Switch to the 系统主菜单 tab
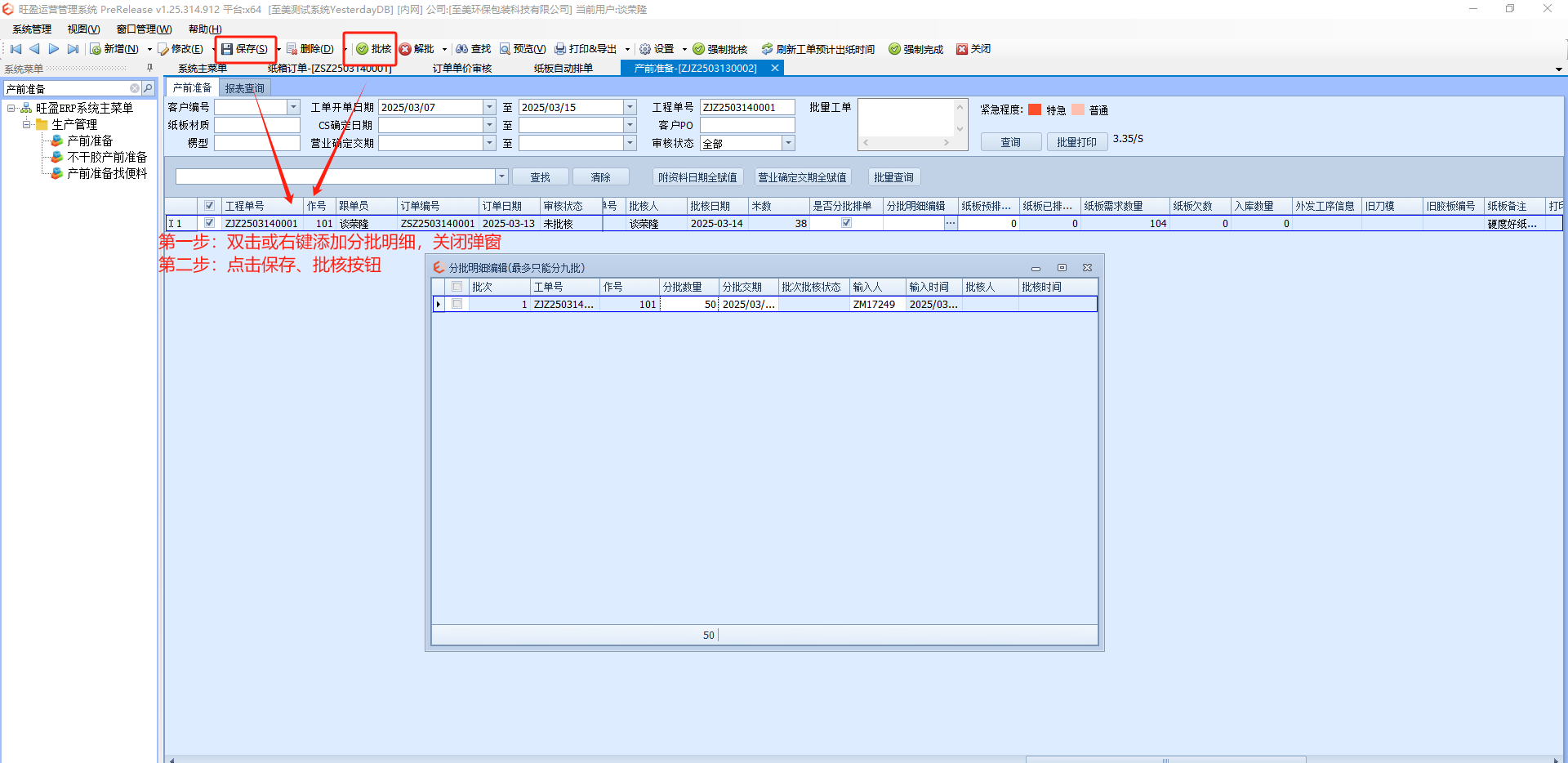Viewport: 1568px width, 763px height. pos(203,69)
